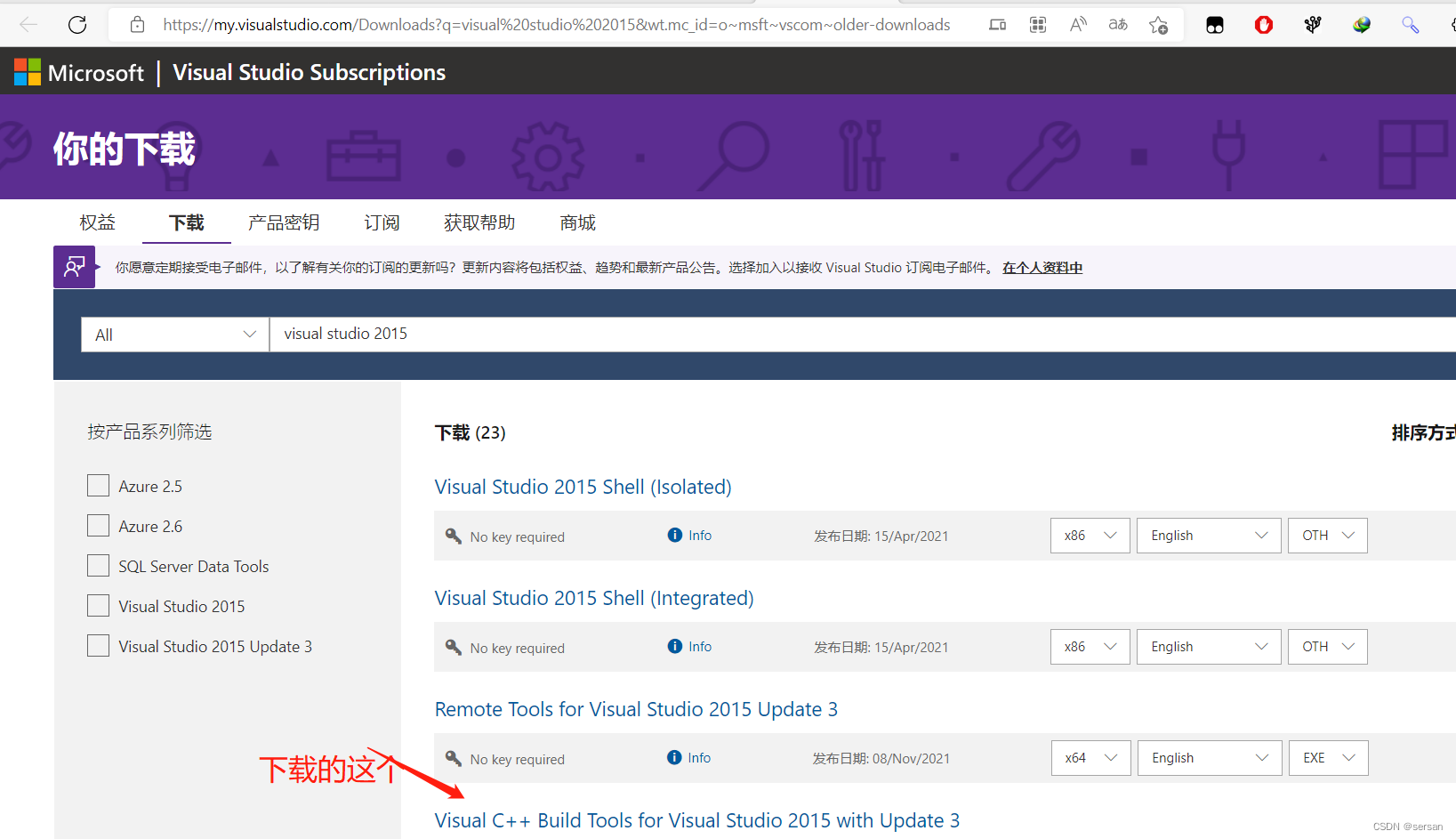The width and height of the screenshot is (1456, 839).
Task: Click the 发布日期: 08/Nov/2021 text
Action: coord(881,758)
